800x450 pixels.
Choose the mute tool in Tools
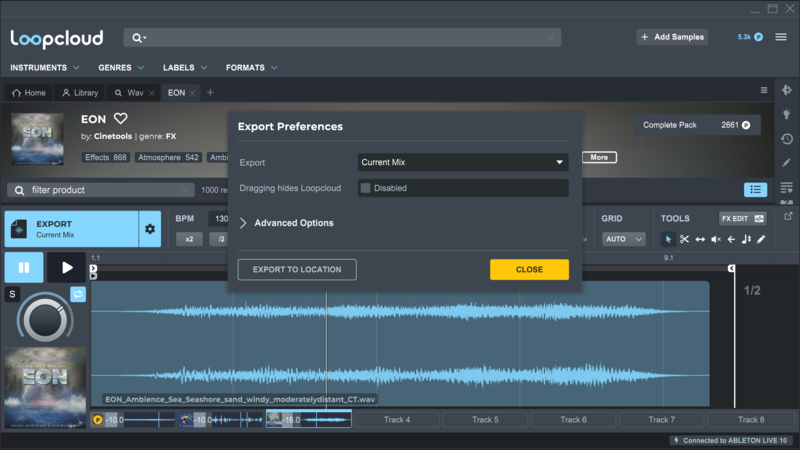(x=715, y=240)
